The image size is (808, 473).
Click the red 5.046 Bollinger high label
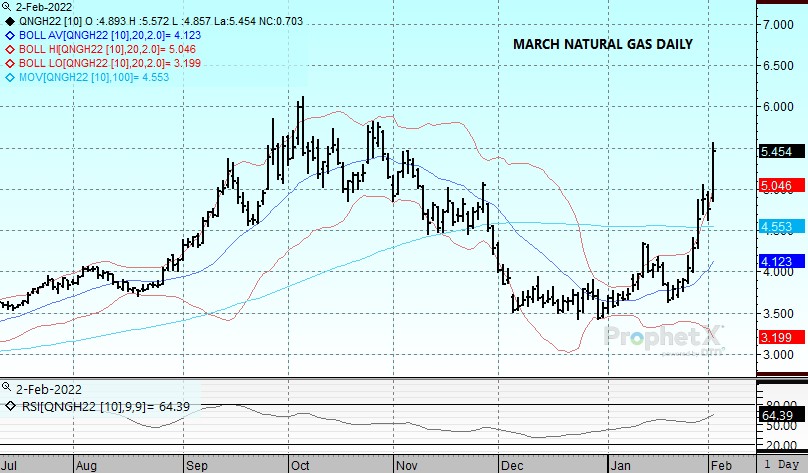coord(776,185)
